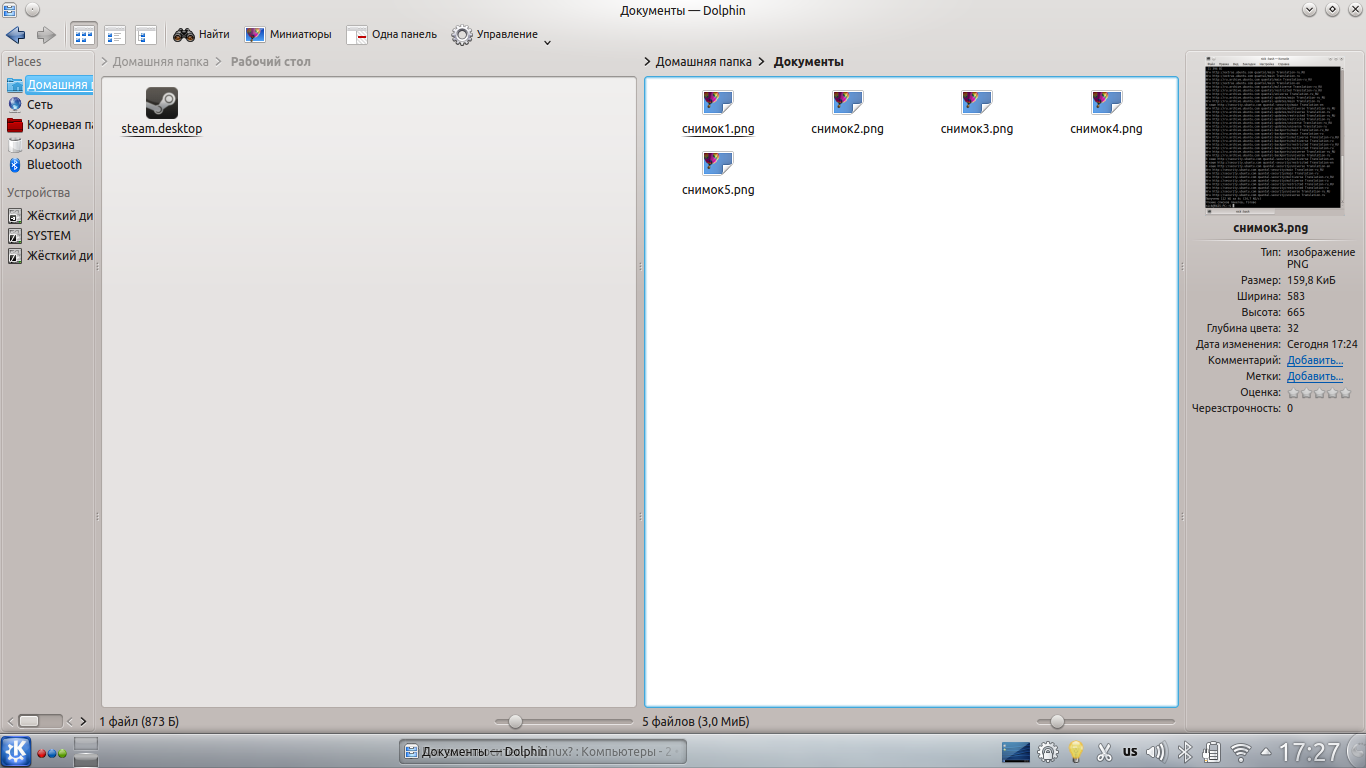Expand the toolbar overflow chevron
Viewport: 1366px width, 768px height.
tap(547, 42)
